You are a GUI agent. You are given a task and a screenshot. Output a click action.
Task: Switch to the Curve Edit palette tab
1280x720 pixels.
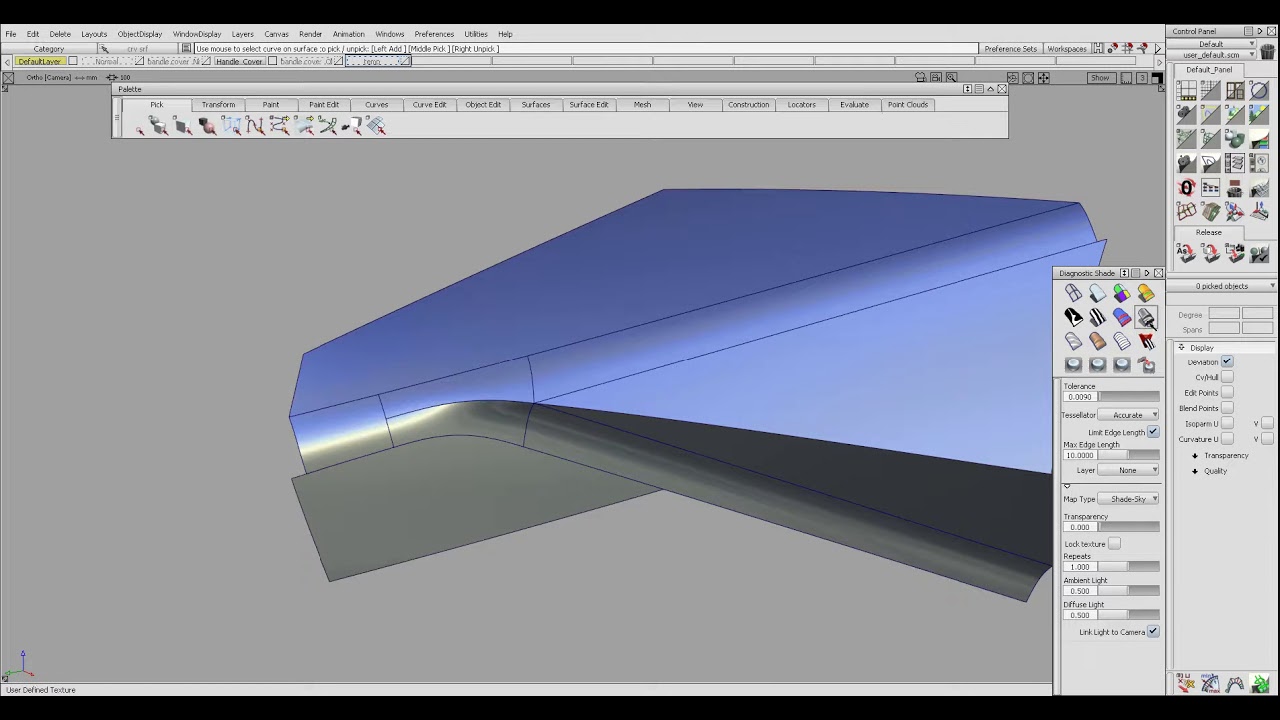[x=430, y=105]
